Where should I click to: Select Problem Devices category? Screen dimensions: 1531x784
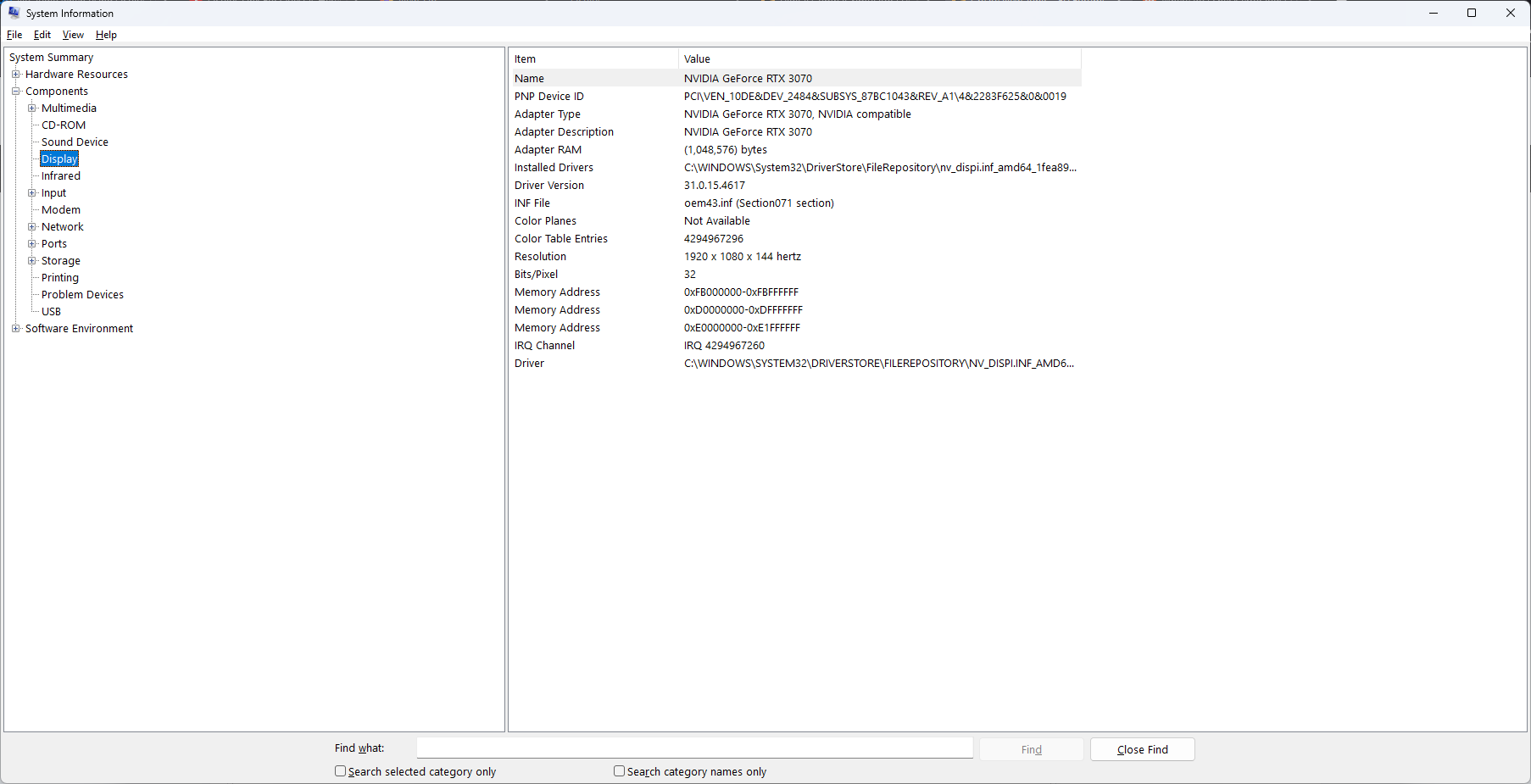point(82,295)
